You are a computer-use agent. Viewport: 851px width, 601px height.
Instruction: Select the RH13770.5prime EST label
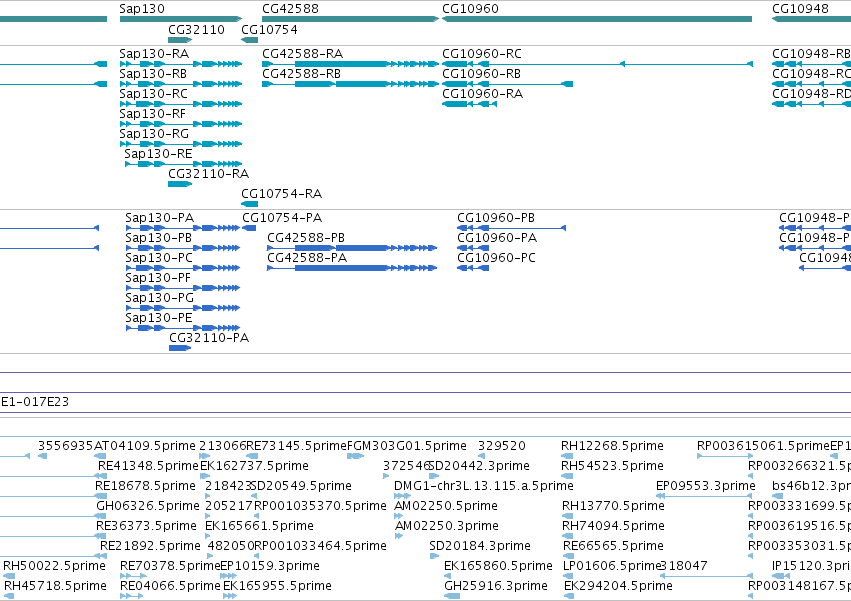pyautogui.click(x=613, y=506)
